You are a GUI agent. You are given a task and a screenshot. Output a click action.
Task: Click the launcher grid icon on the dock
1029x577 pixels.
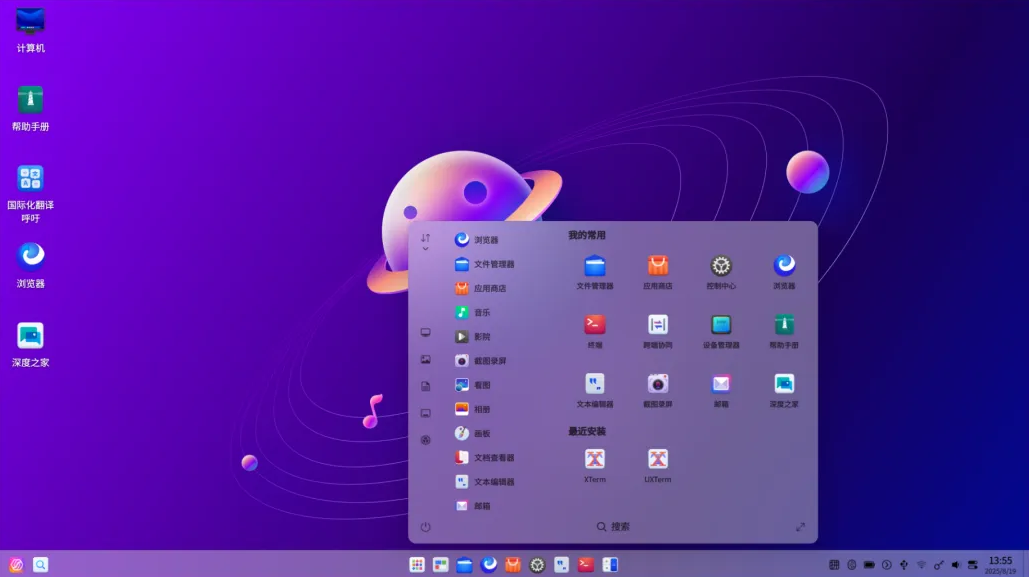coord(417,565)
